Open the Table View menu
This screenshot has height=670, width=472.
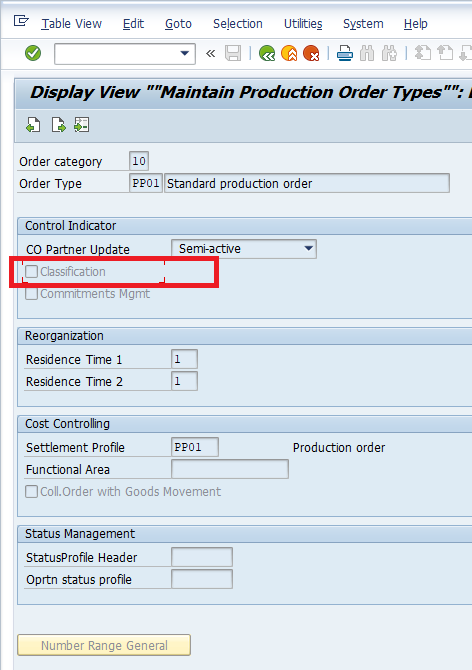point(71,24)
